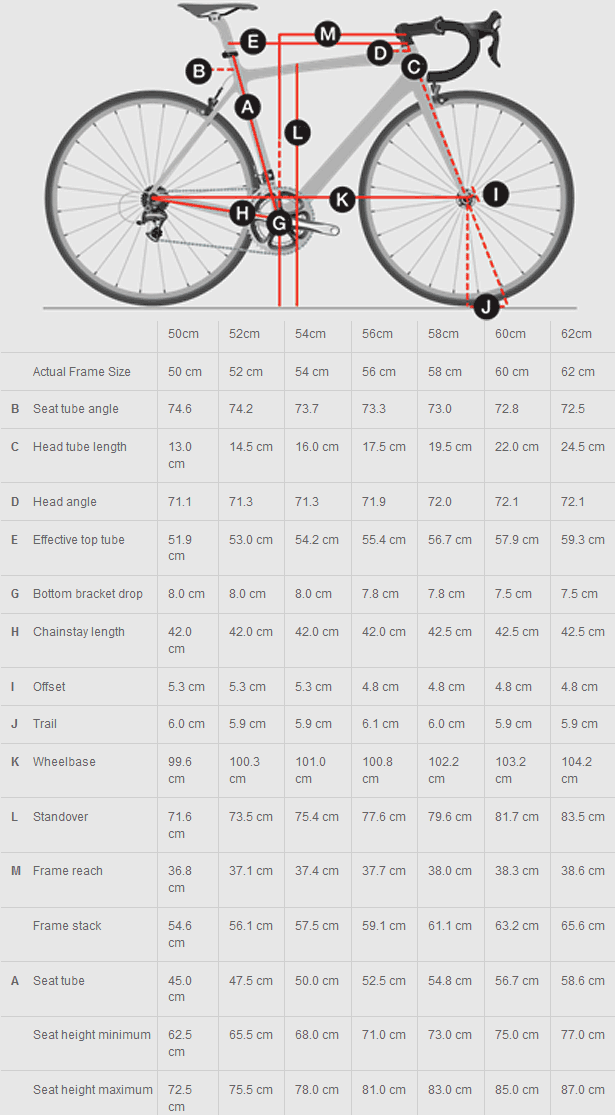Select the H chainstay marker
Image resolution: width=615 pixels, height=1115 pixels.
242,212
